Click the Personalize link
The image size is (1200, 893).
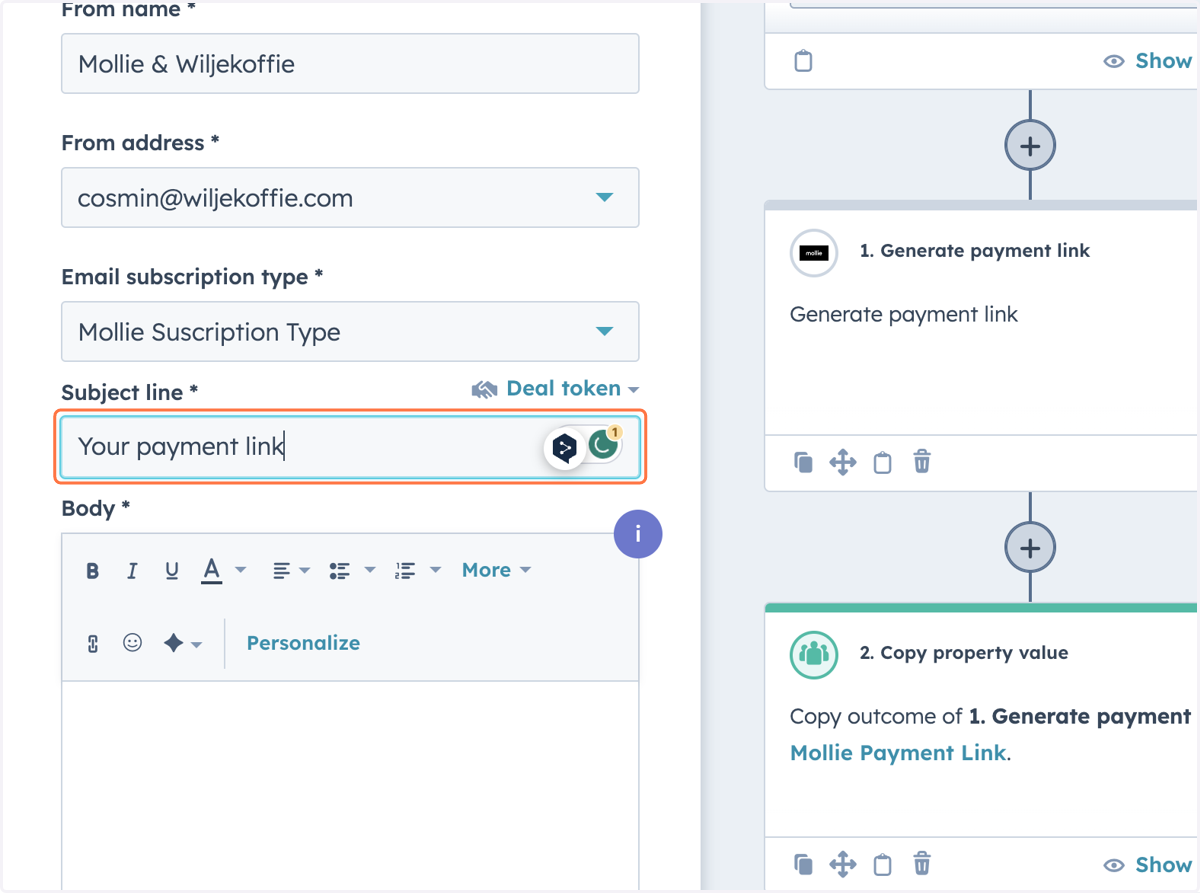pos(303,643)
